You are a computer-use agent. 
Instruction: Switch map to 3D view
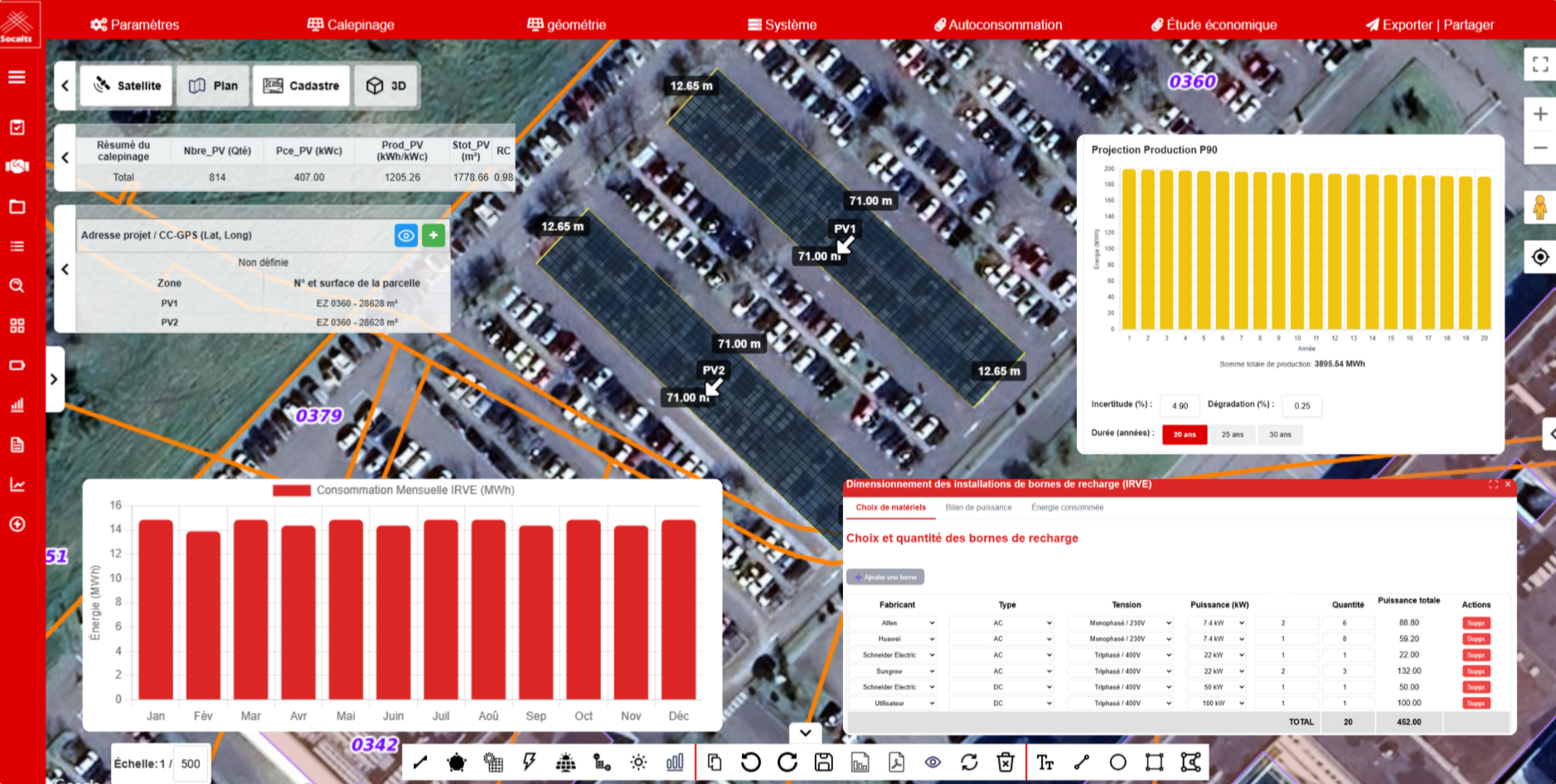pyautogui.click(x=386, y=85)
